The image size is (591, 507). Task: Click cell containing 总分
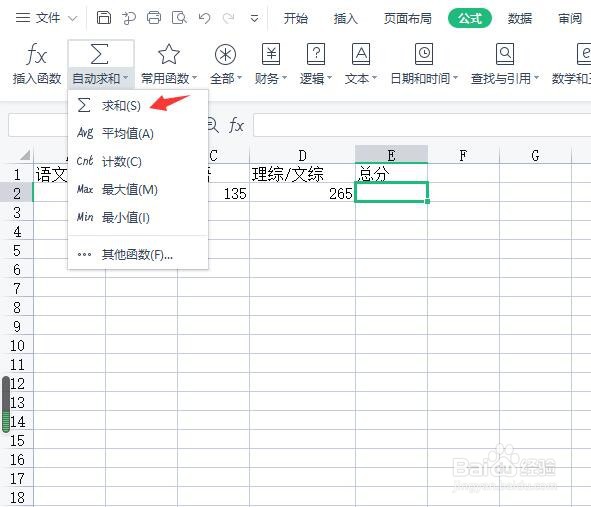click(391, 174)
